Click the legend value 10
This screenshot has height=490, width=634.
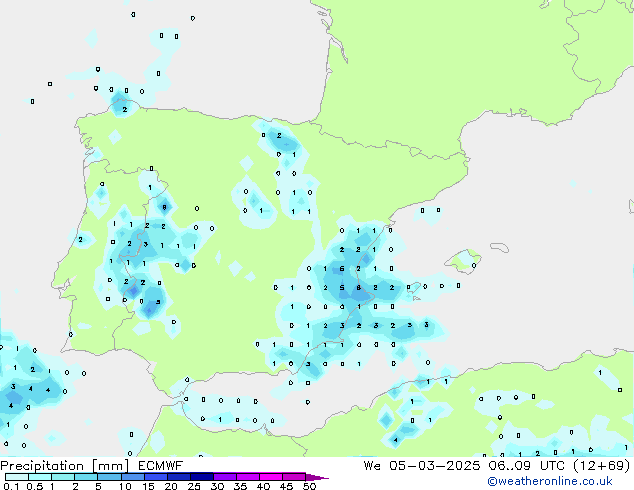click(x=125, y=486)
